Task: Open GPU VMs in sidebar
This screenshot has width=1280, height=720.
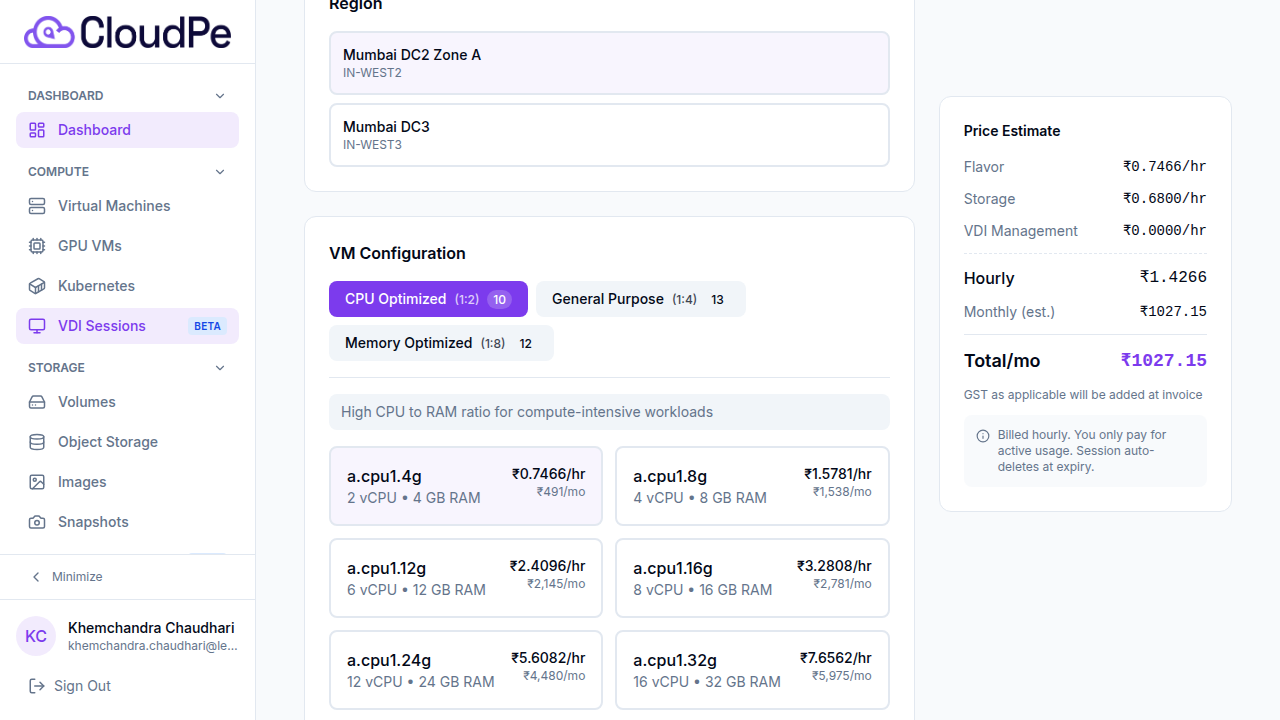Action: [127, 246]
